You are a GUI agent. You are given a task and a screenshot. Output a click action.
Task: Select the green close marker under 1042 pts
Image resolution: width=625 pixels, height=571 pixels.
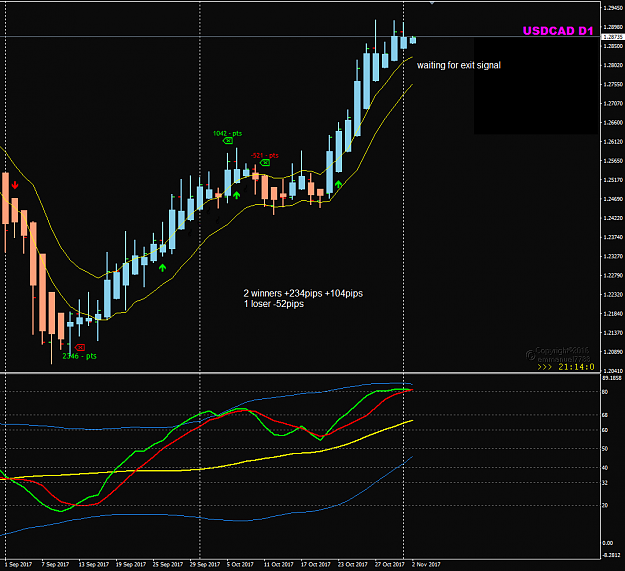(228, 141)
